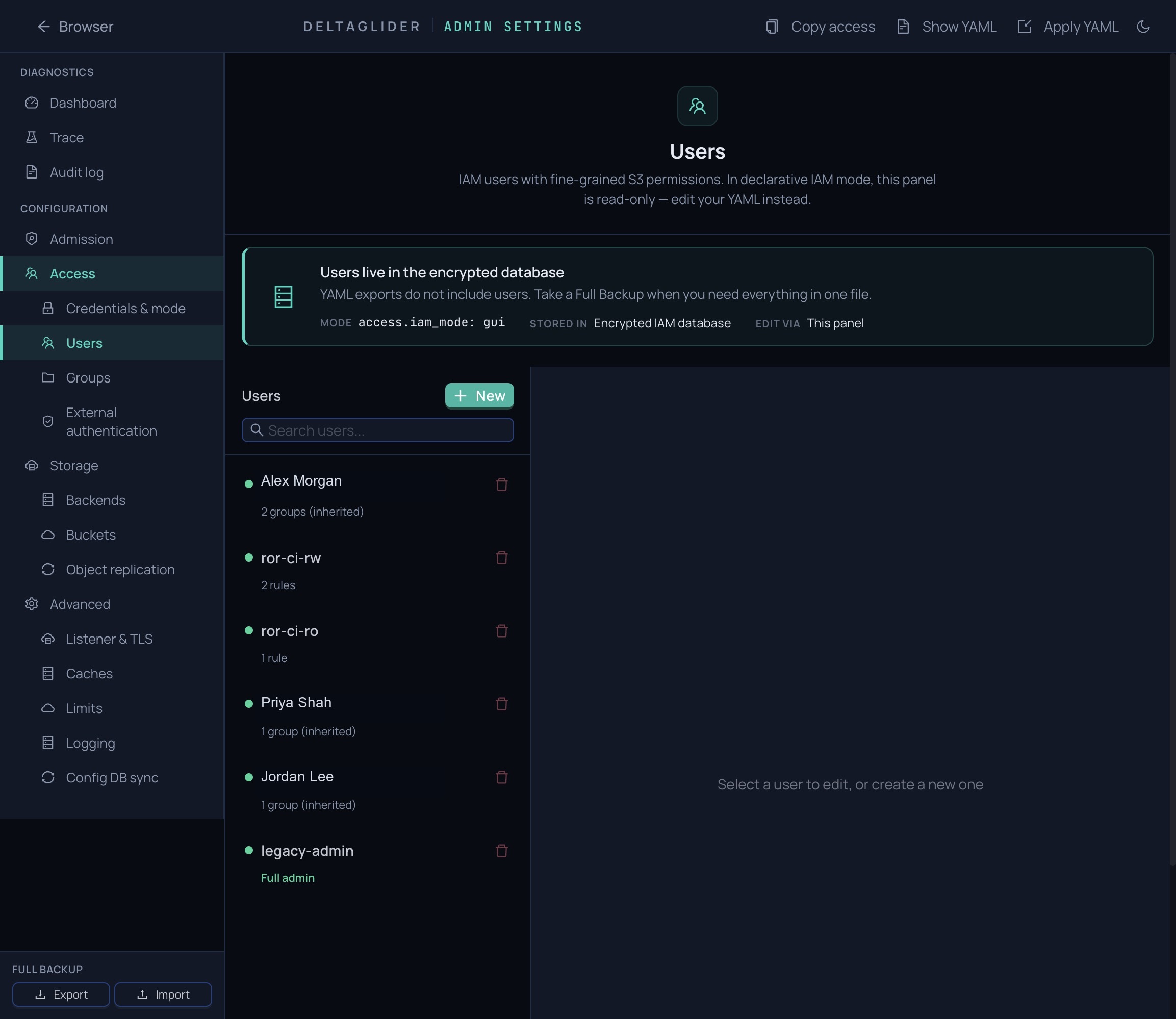This screenshot has width=1176, height=1019.
Task: Select the Trace diagnostics icon
Action: [32, 137]
